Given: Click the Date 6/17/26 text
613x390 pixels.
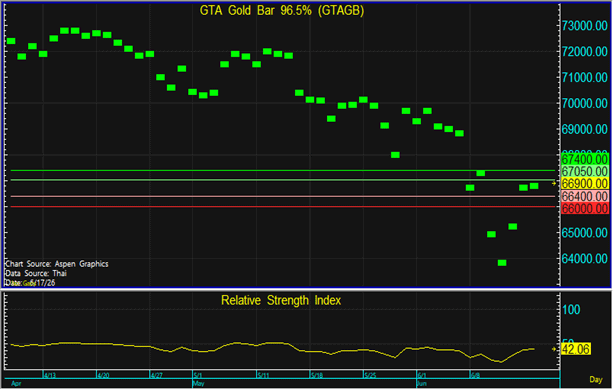Looking at the screenshot, I should point(30,283).
